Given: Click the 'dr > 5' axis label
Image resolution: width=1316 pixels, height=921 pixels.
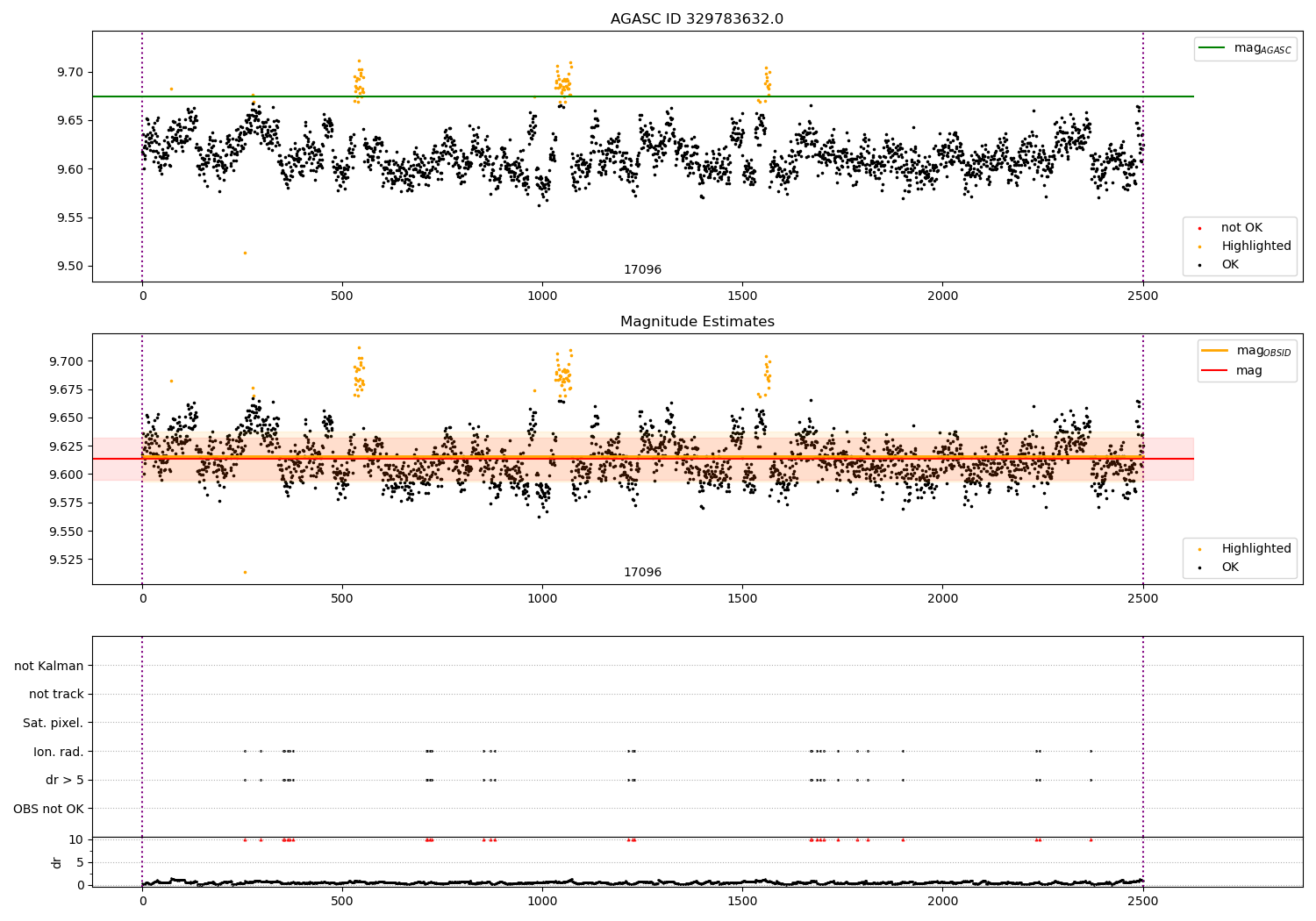Looking at the screenshot, I should (65, 781).
